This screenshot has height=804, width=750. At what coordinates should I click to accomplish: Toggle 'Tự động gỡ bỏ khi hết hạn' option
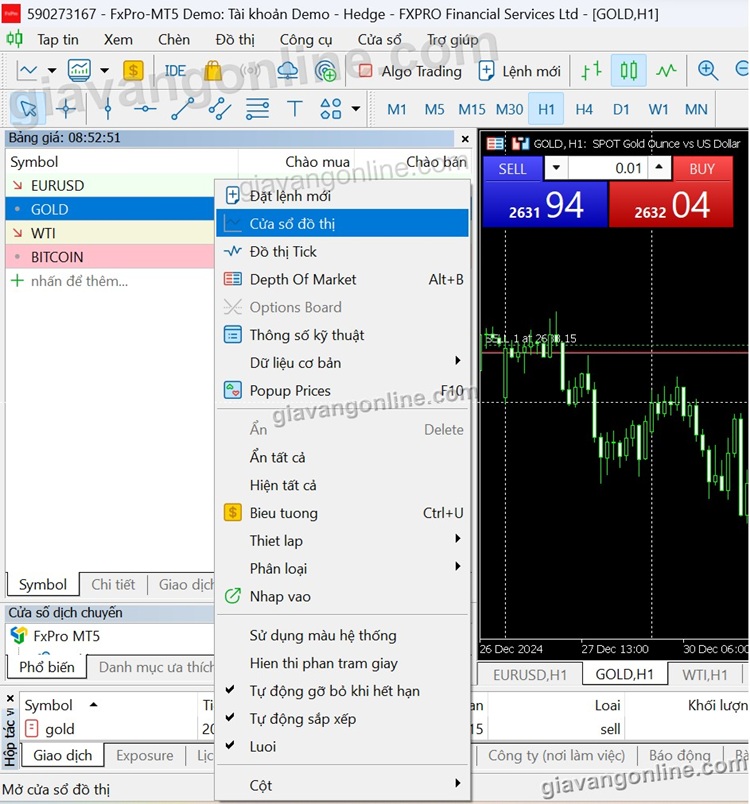[x=334, y=691]
